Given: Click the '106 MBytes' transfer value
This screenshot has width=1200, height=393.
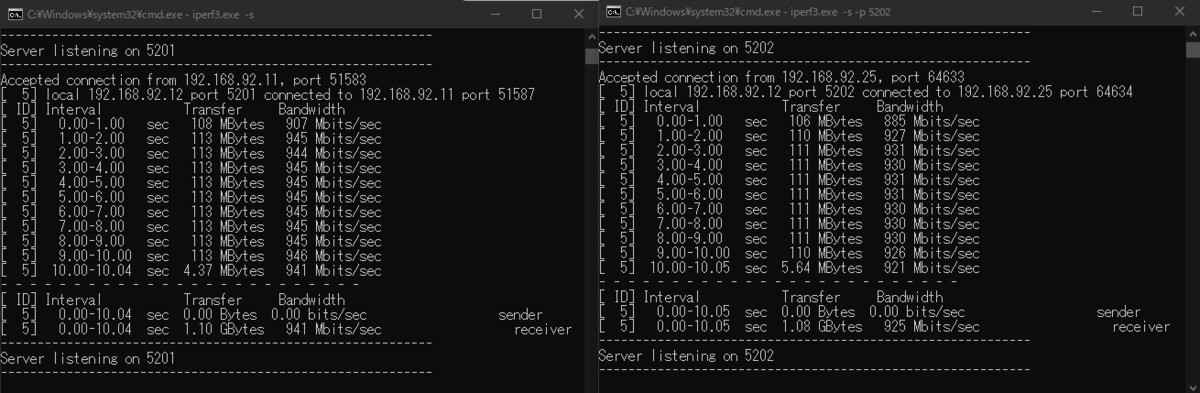Looking at the screenshot, I should coord(825,122).
